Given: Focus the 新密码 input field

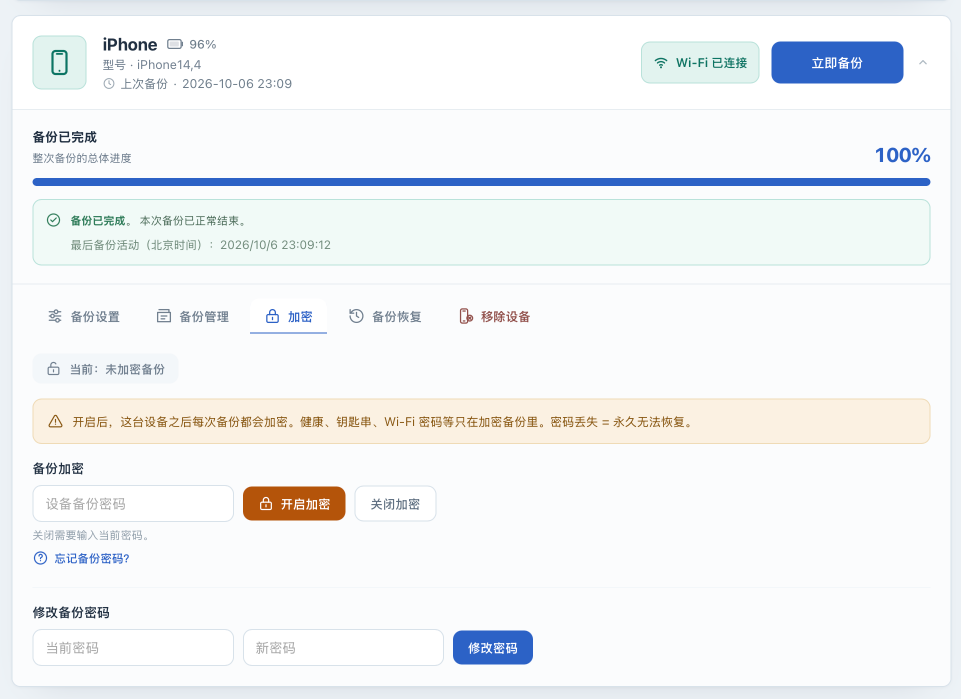Looking at the screenshot, I should [x=343, y=648].
